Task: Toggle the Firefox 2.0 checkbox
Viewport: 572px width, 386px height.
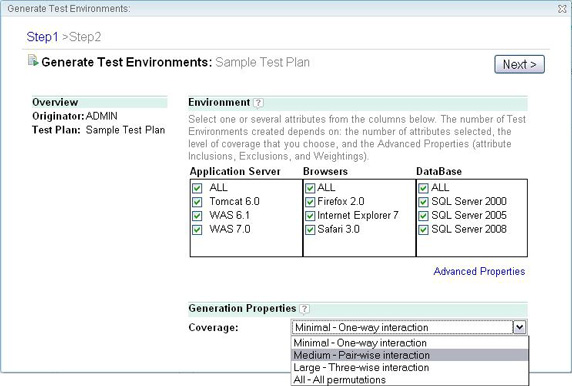Action: 310,202
